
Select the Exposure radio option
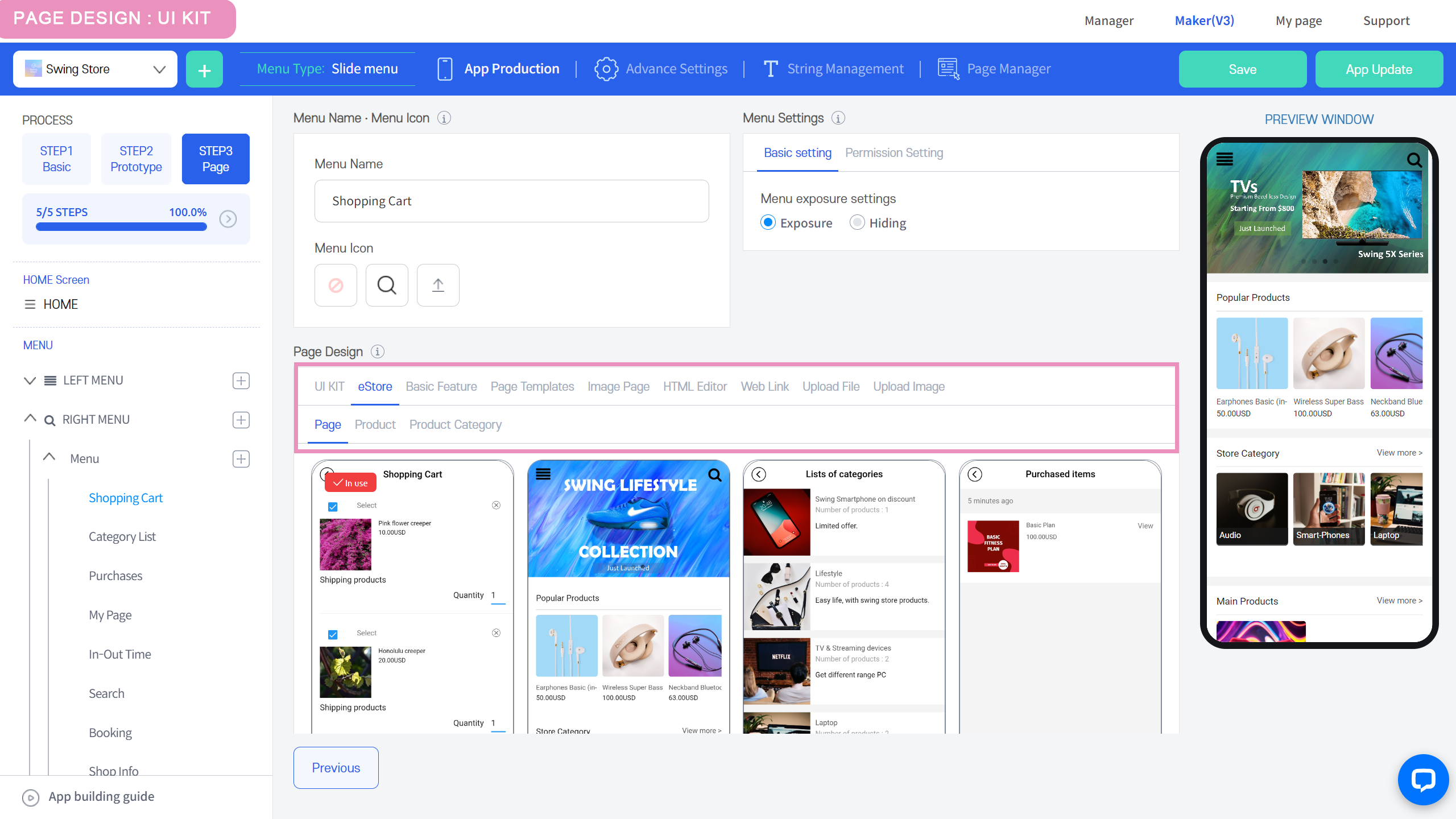click(x=768, y=222)
